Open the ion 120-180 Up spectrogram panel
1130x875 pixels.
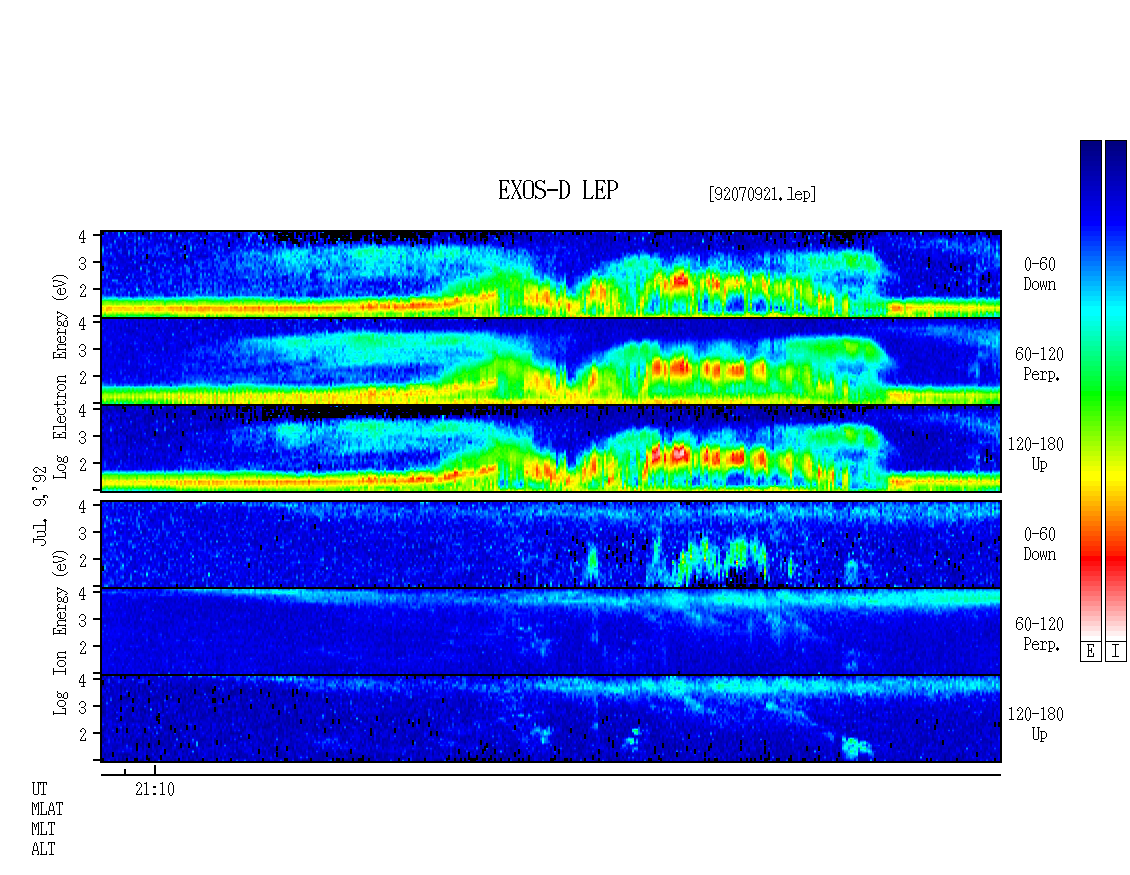(x=551, y=719)
